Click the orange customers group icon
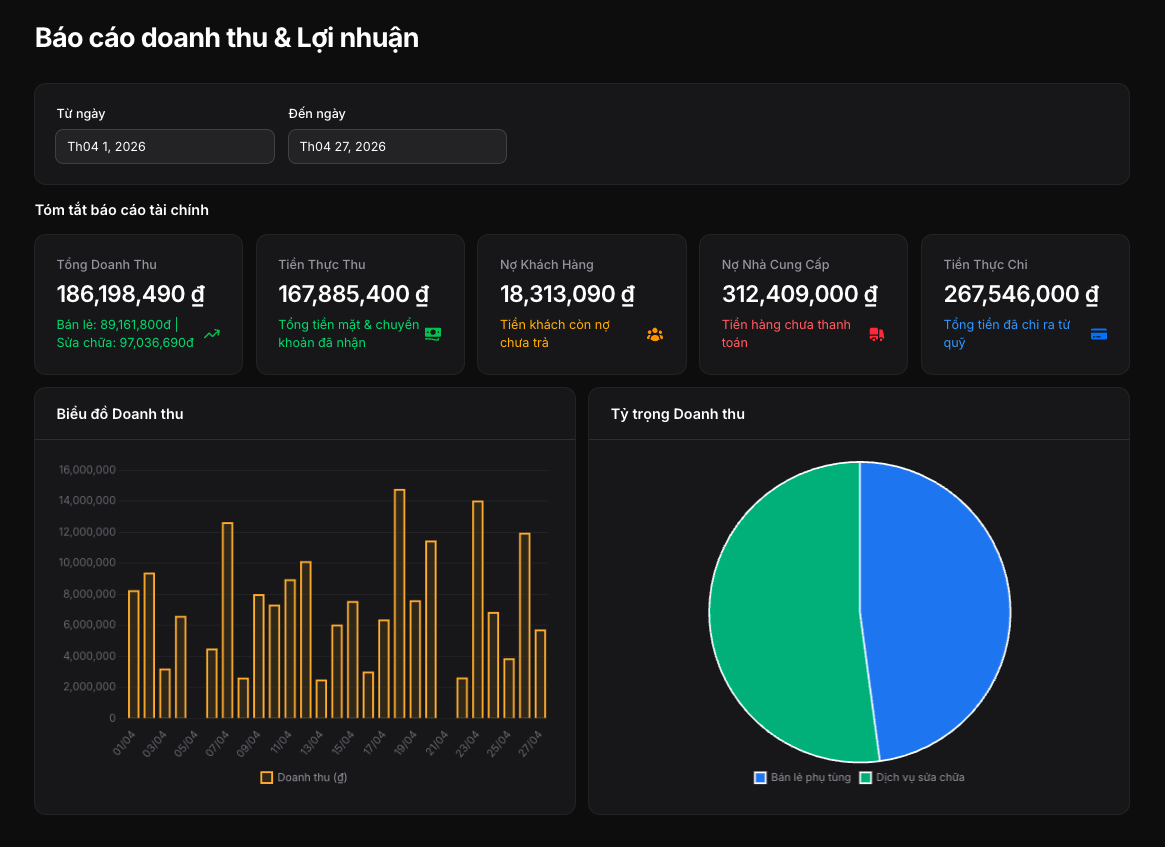 655,334
